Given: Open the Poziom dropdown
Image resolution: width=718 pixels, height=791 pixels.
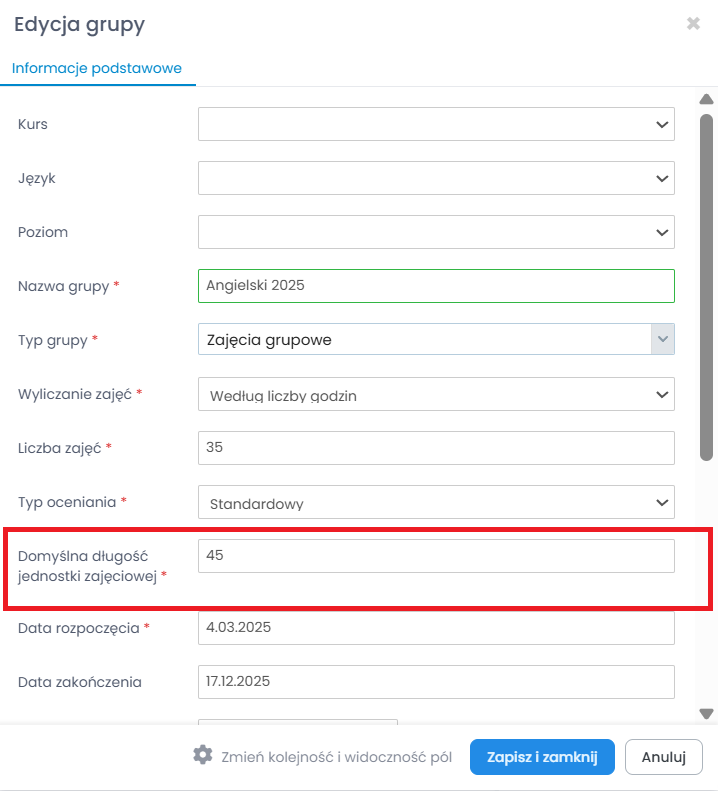Looking at the screenshot, I should [x=436, y=232].
